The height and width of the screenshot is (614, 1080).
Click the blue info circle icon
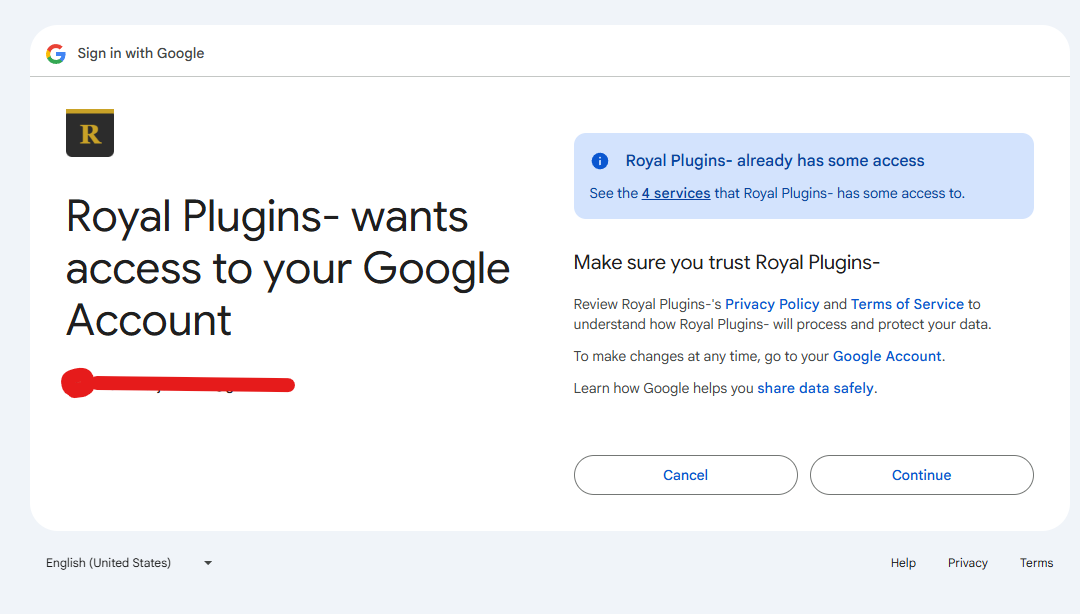(x=600, y=161)
